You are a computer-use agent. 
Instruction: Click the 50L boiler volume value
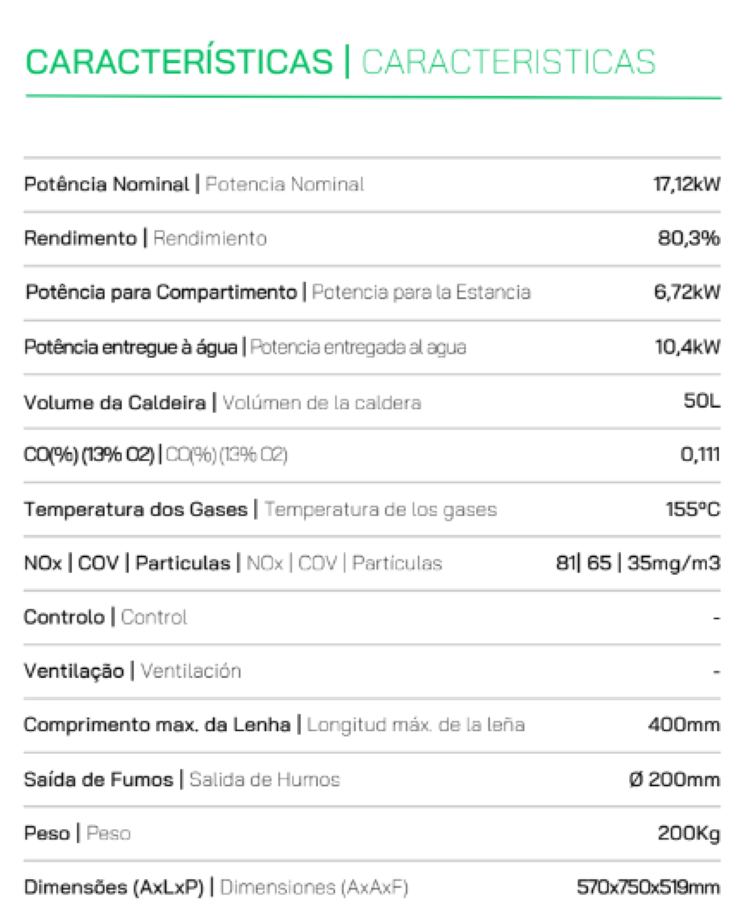tap(702, 401)
